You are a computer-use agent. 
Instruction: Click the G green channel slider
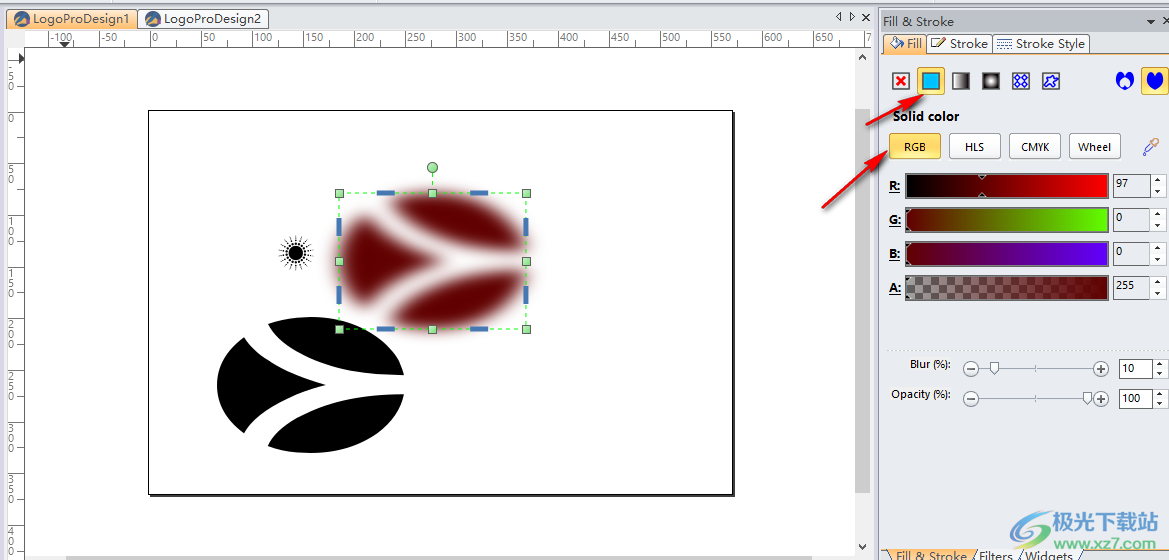(x=1006, y=220)
